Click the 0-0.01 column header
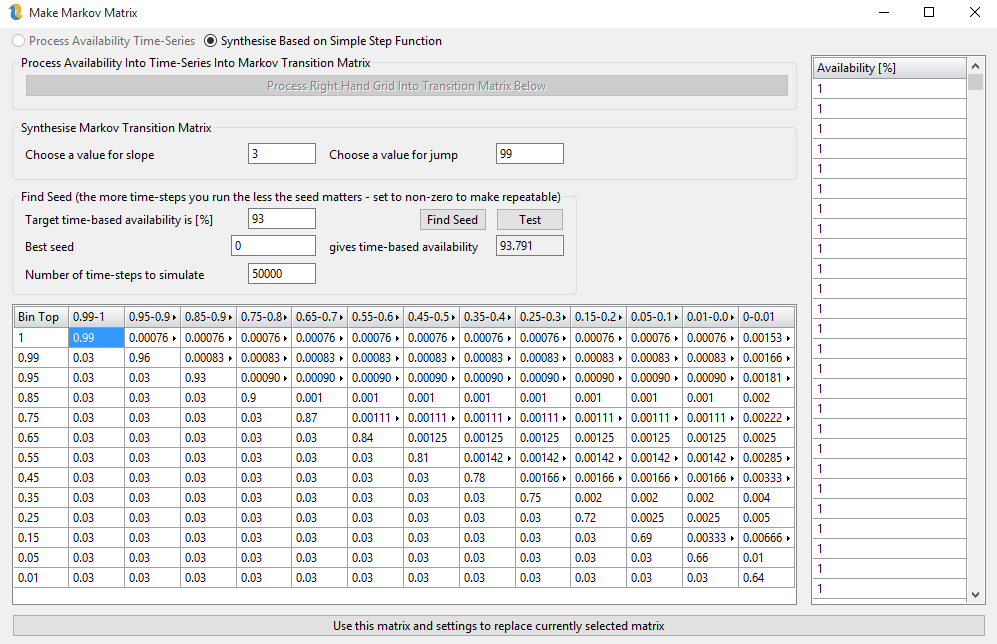 coord(765,317)
